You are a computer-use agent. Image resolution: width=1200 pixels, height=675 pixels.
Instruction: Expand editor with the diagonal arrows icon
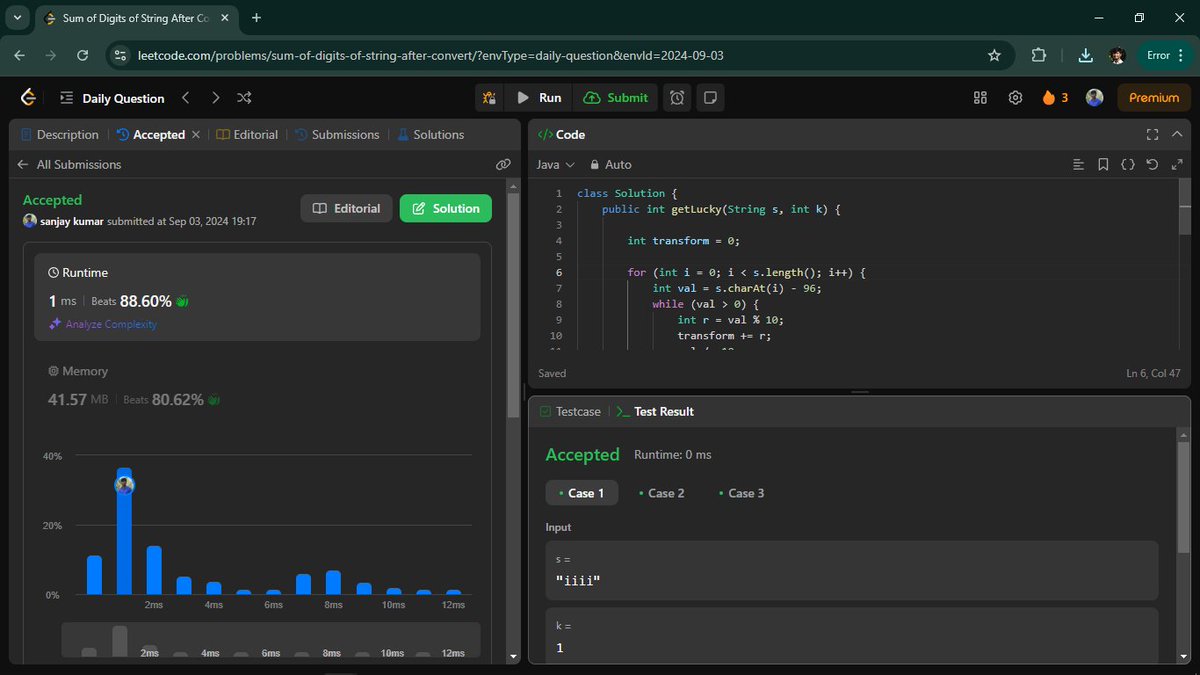click(1176, 165)
